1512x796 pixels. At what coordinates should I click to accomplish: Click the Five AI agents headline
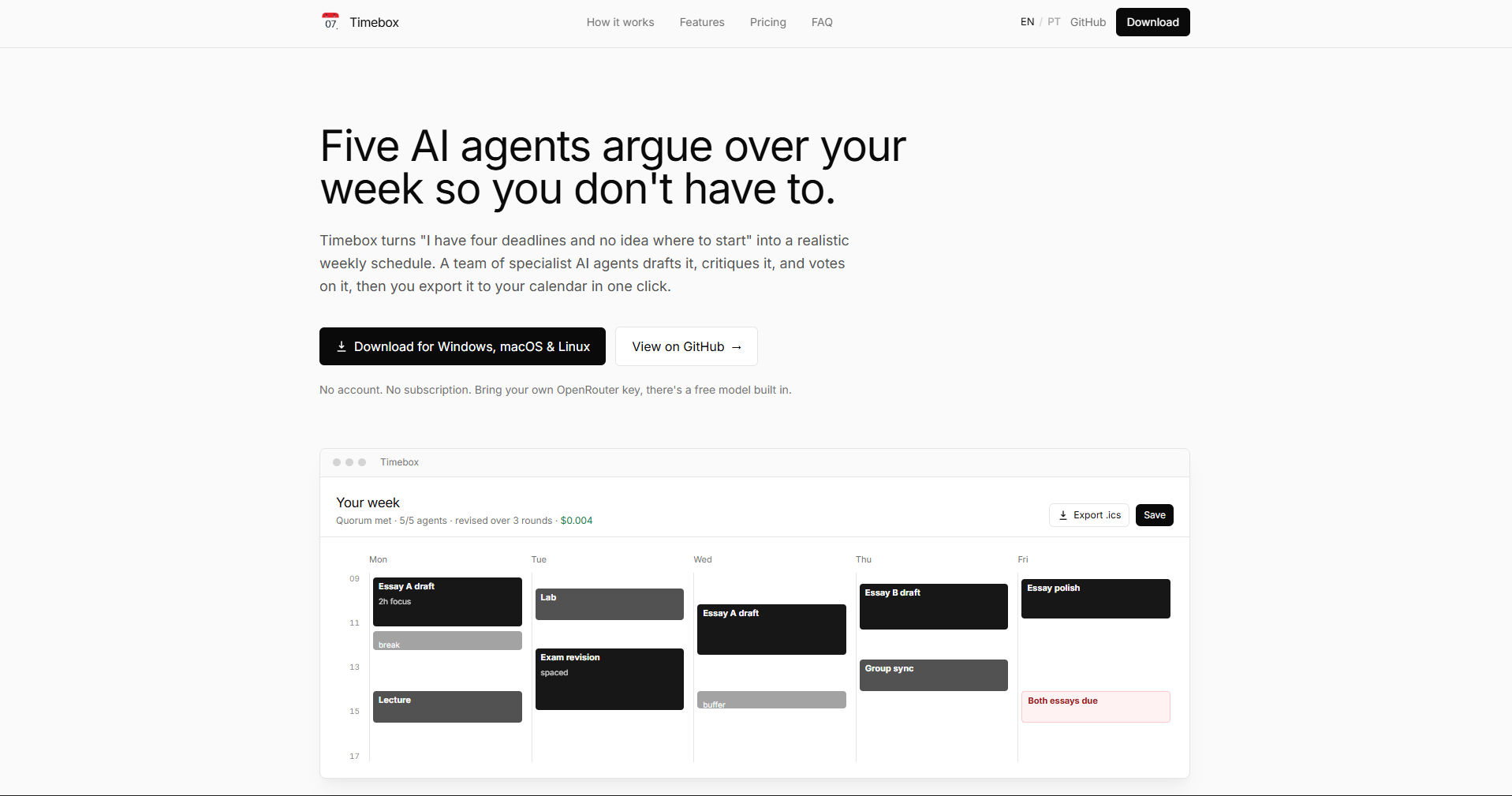click(x=613, y=167)
